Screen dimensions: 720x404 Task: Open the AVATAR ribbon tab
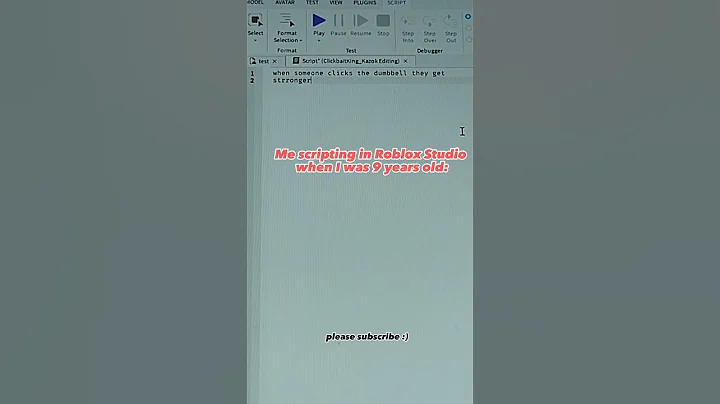tap(285, 3)
